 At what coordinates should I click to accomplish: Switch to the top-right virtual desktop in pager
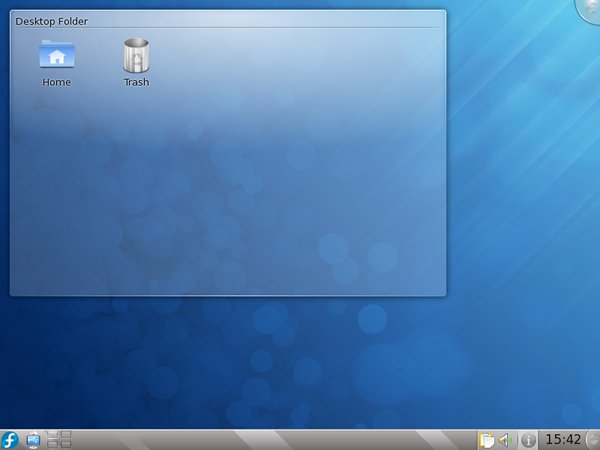pos(66,434)
